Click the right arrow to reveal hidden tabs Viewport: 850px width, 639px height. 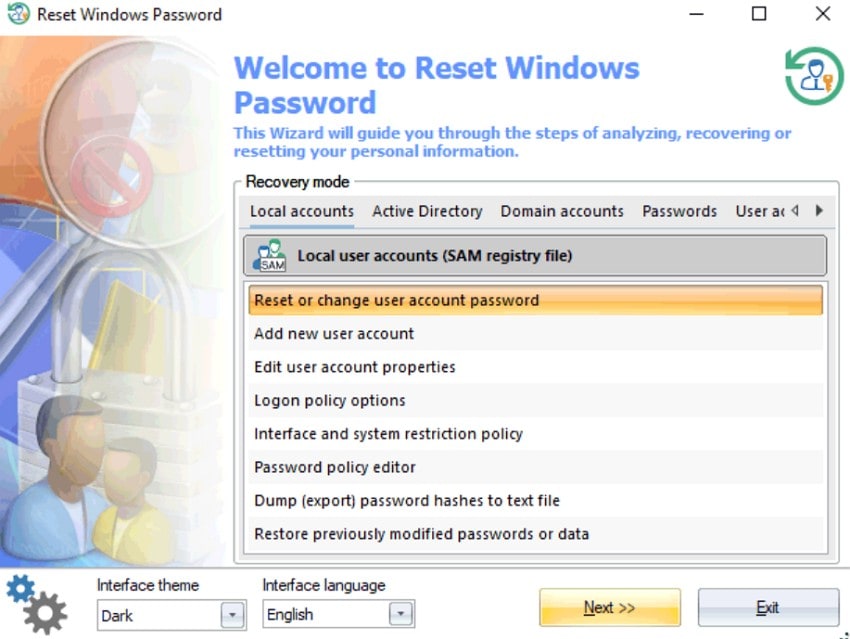click(818, 210)
